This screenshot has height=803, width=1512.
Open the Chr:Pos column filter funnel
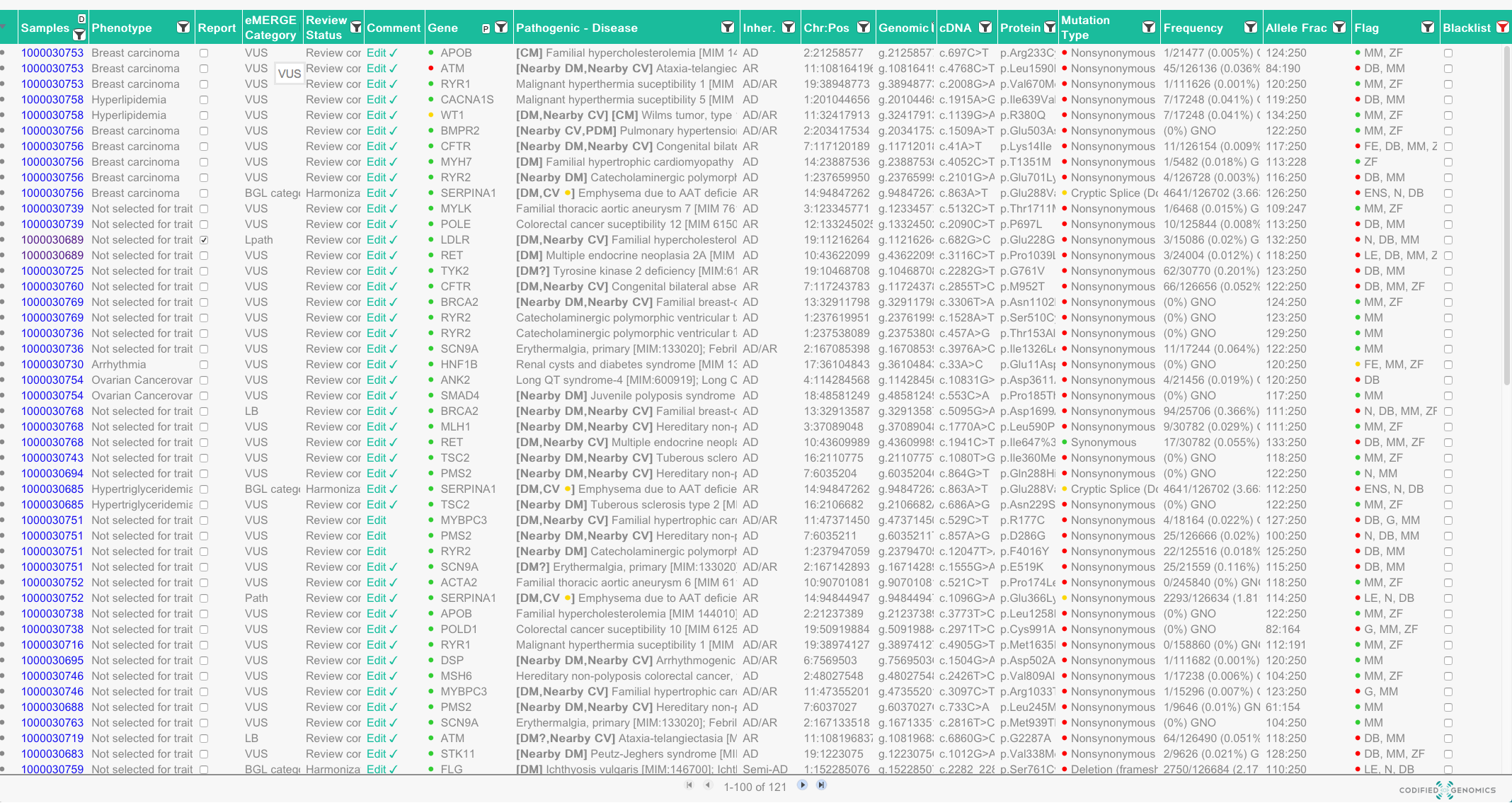(864, 28)
